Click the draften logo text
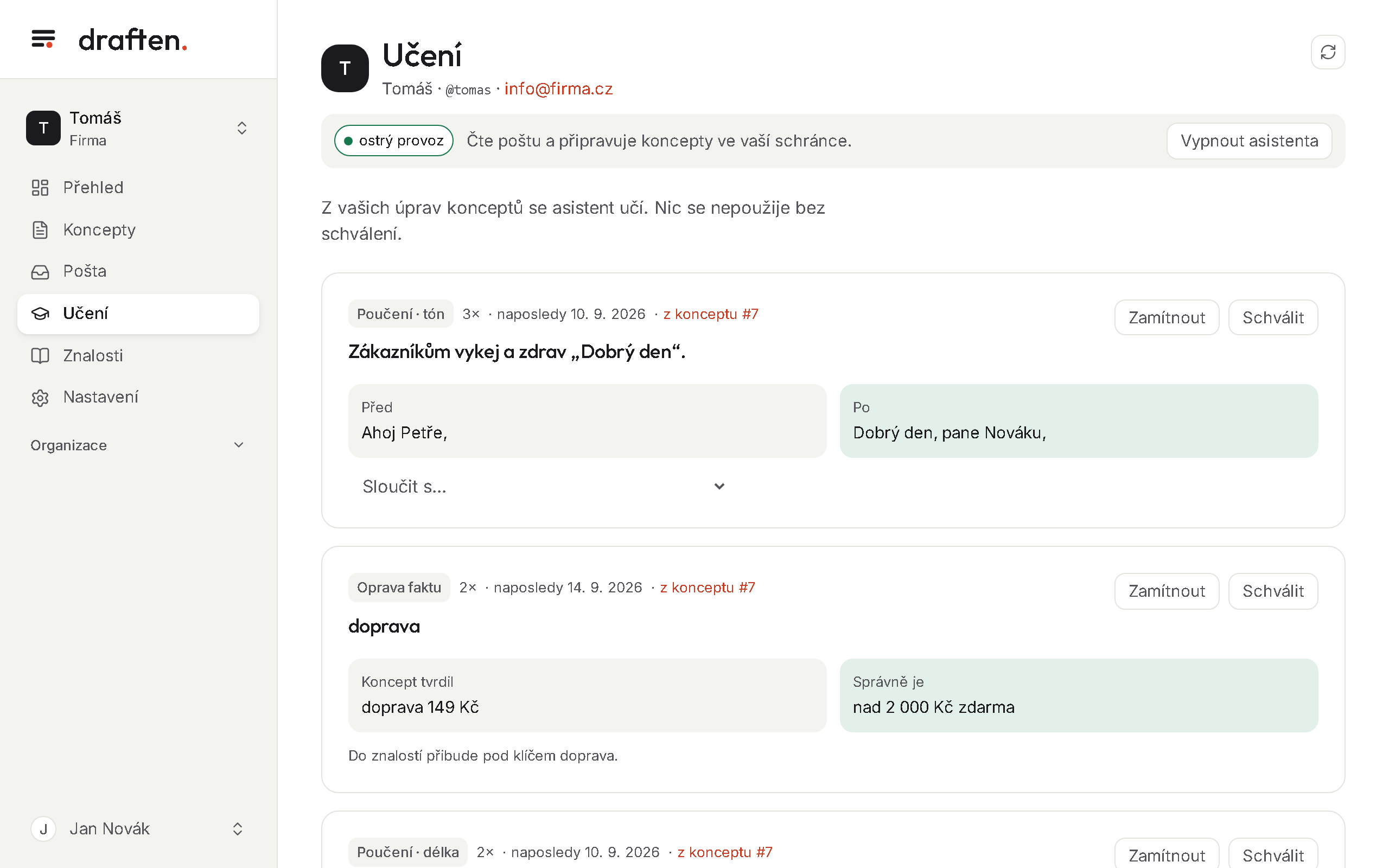The width and height of the screenshot is (1389, 868). 132,40
